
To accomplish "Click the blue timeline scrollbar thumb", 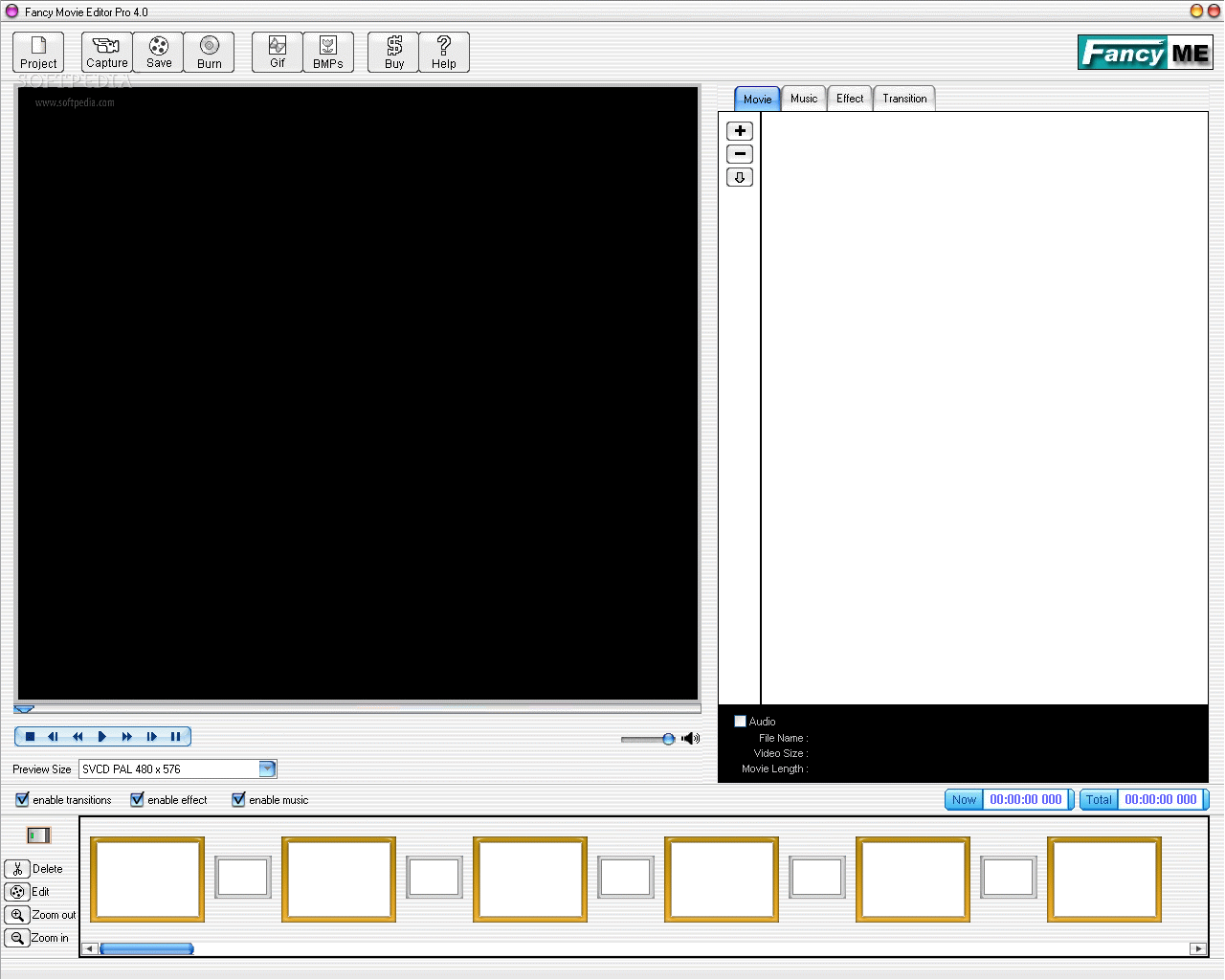I will click(x=146, y=948).
